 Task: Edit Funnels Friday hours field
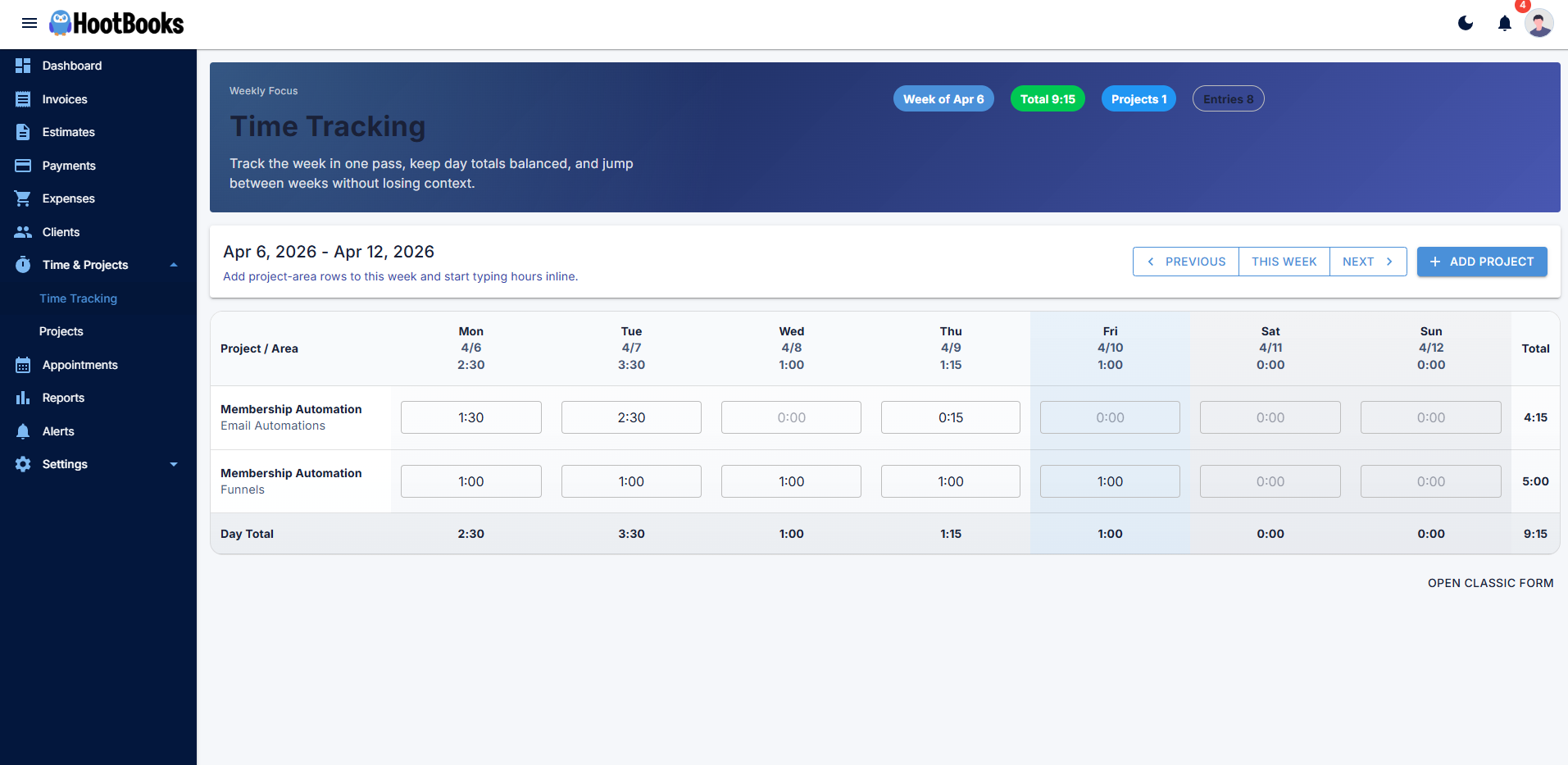[1110, 481]
